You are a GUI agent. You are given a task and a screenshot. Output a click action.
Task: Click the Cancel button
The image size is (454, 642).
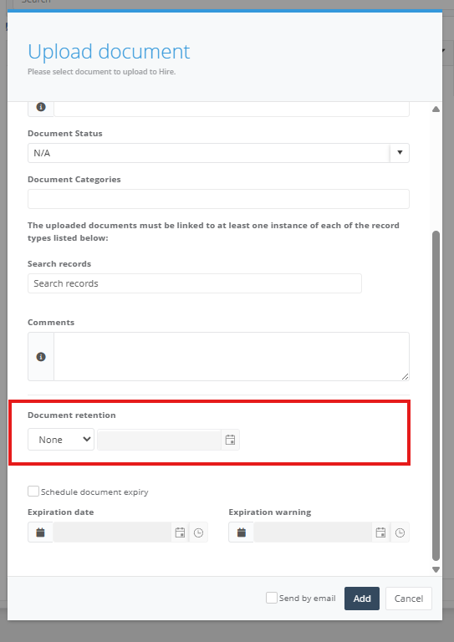409,599
